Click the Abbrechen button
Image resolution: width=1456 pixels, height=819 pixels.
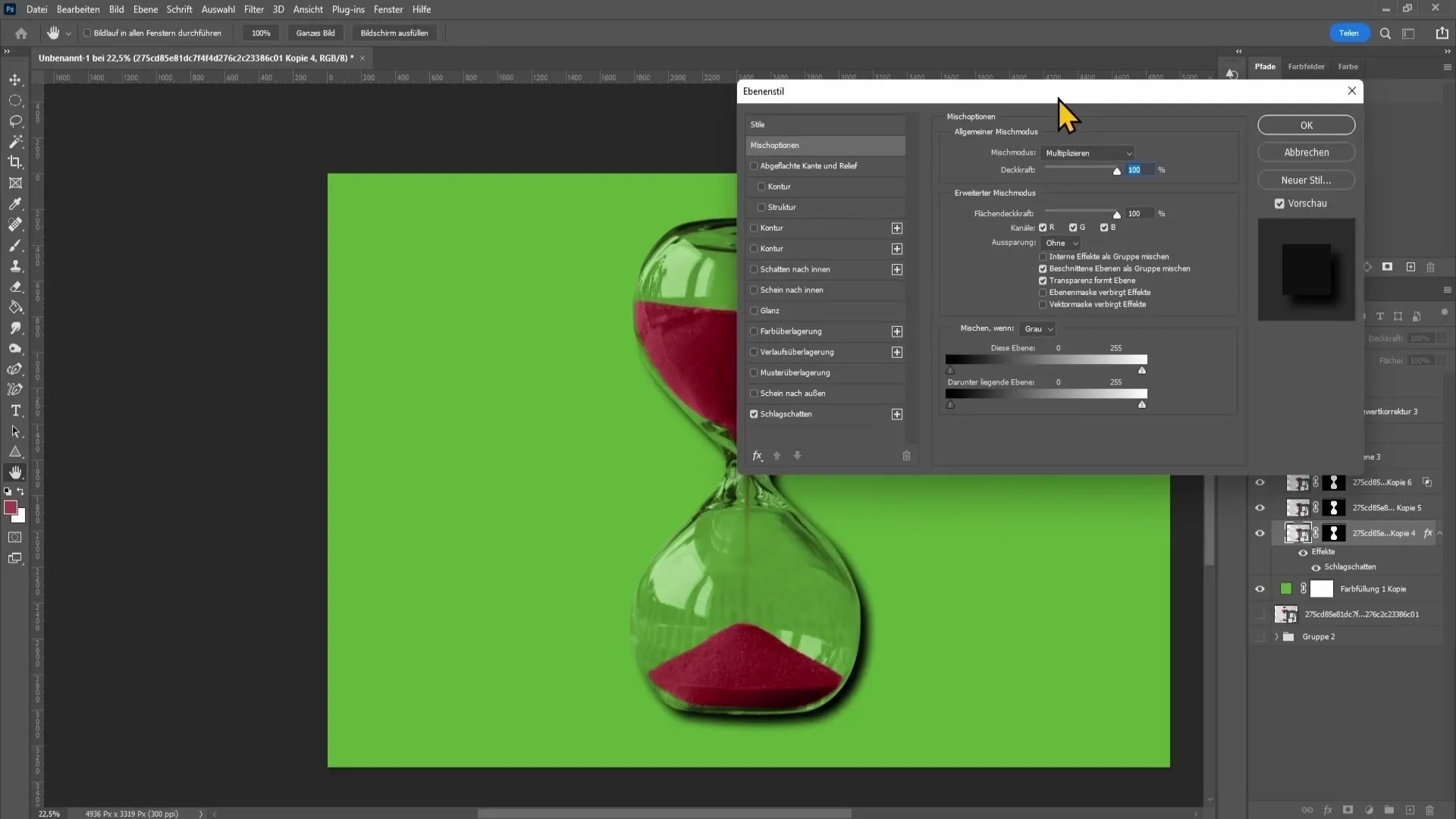(x=1306, y=152)
